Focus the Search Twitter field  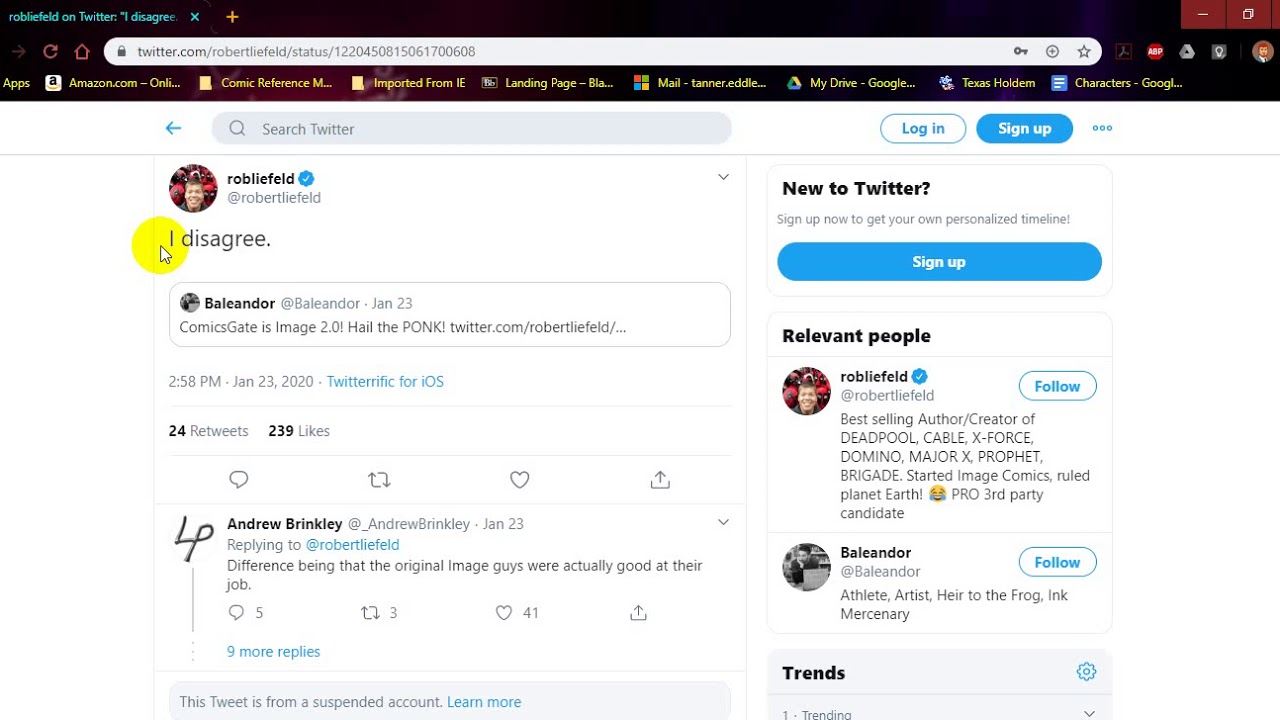[x=480, y=128]
